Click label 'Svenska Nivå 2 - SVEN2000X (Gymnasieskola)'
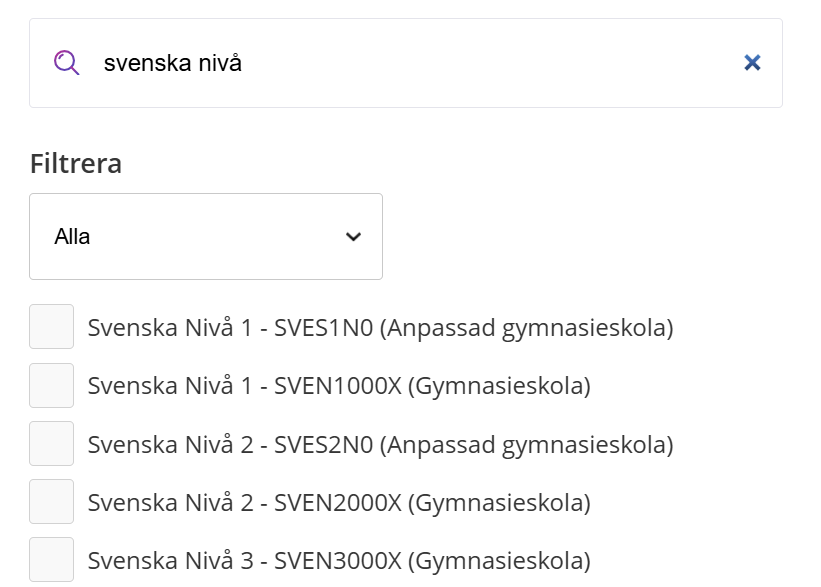Screen dimensions: 821x587 pyautogui.click(x=339, y=503)
